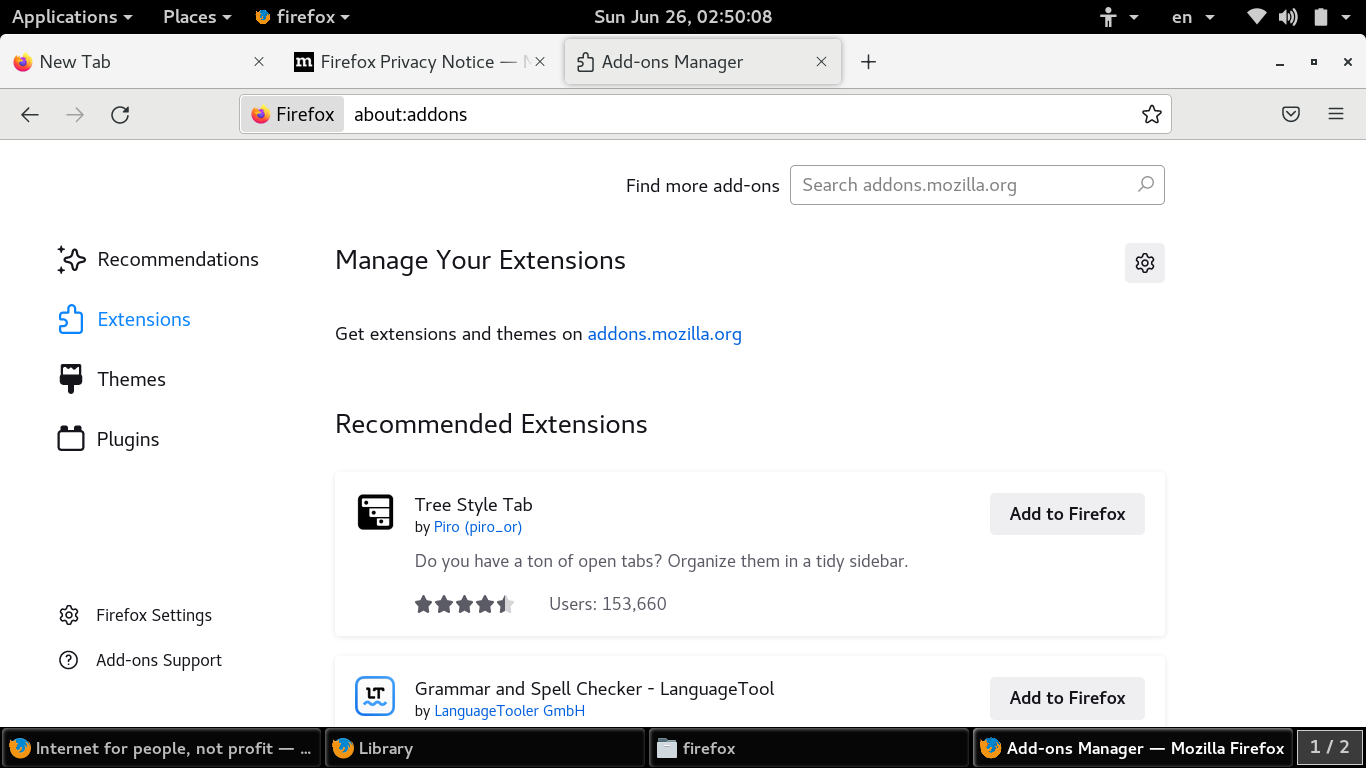Click the Extensions puzzle piece icon

point(71,320)
